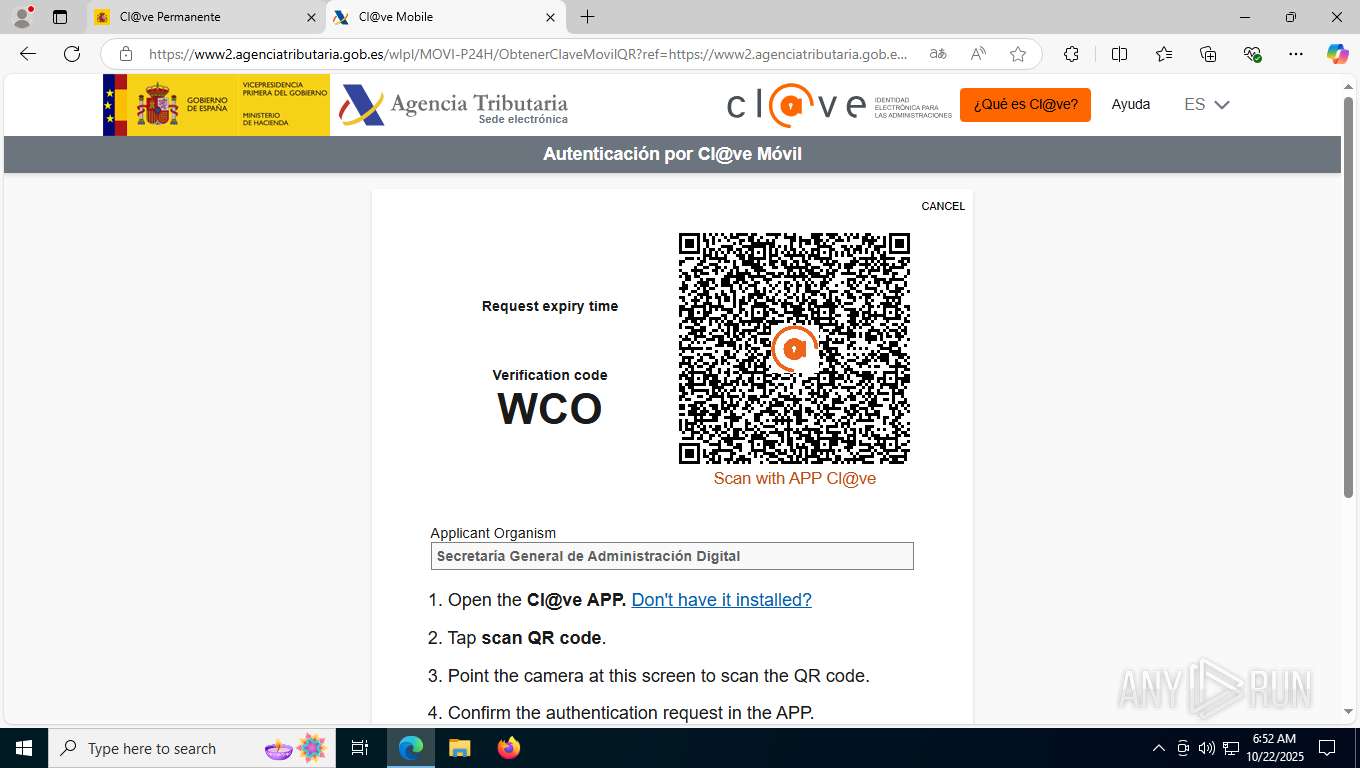Viewport: 1360px width, 768px height.
Task: Open Collections panel
Action: point(1208,54)
